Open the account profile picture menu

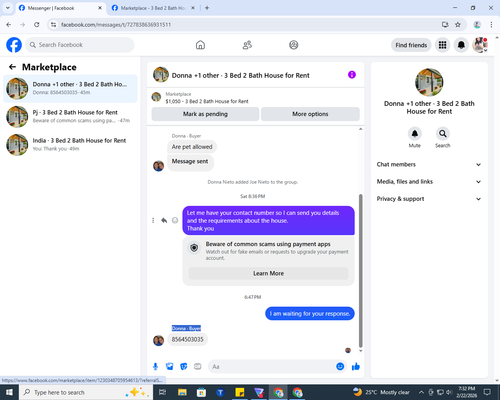[480, 45]
